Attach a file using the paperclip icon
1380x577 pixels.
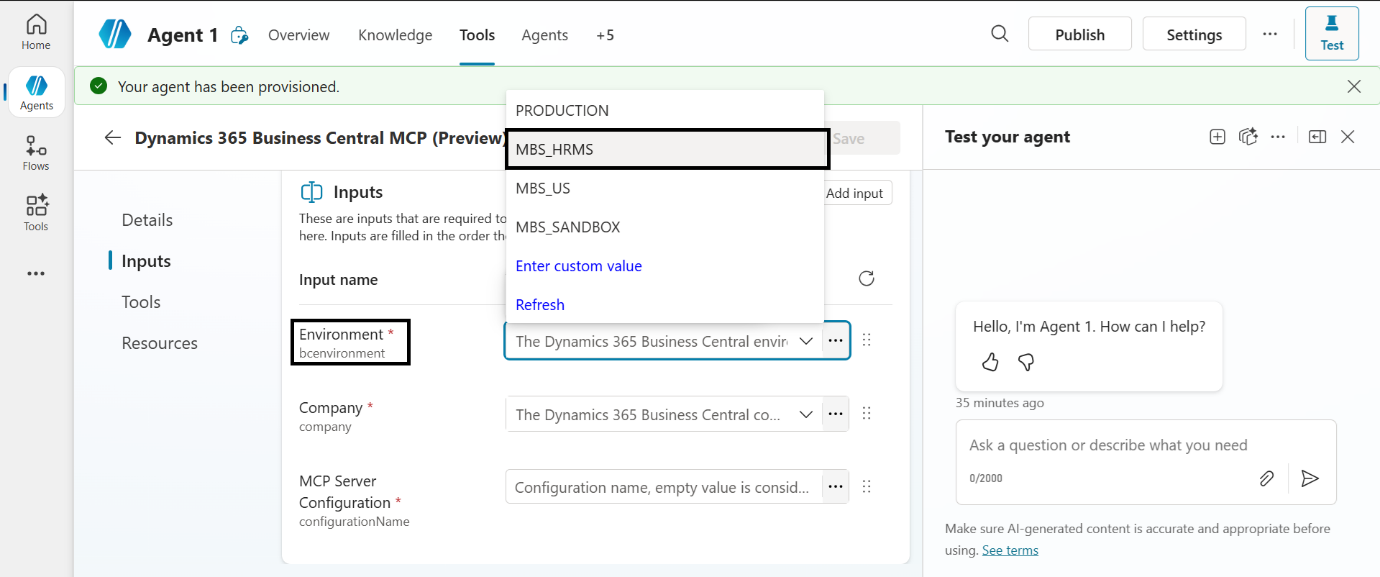pyautogui.click(x=1266, y=479)
